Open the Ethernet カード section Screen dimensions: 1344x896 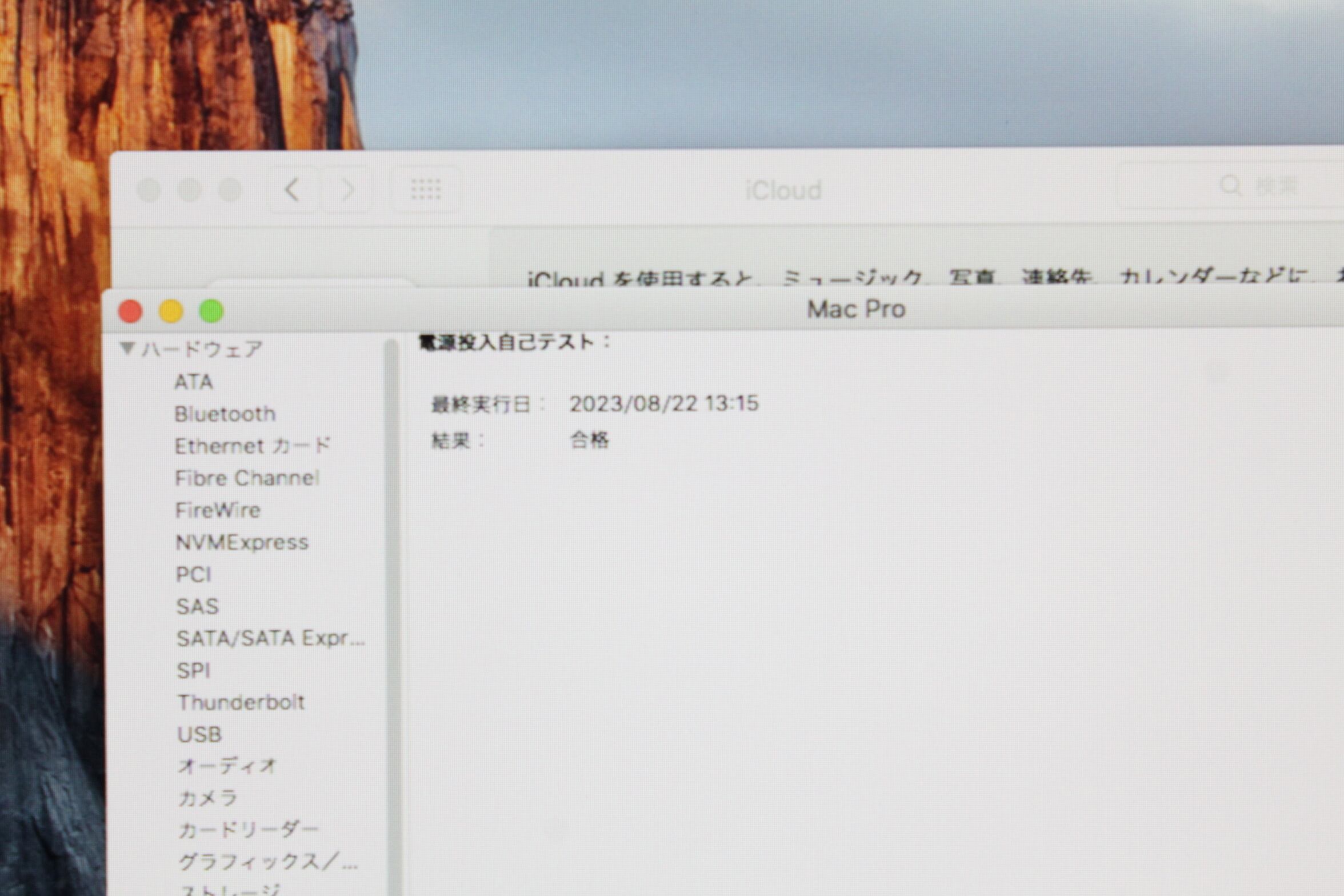[x=252, y=446]
